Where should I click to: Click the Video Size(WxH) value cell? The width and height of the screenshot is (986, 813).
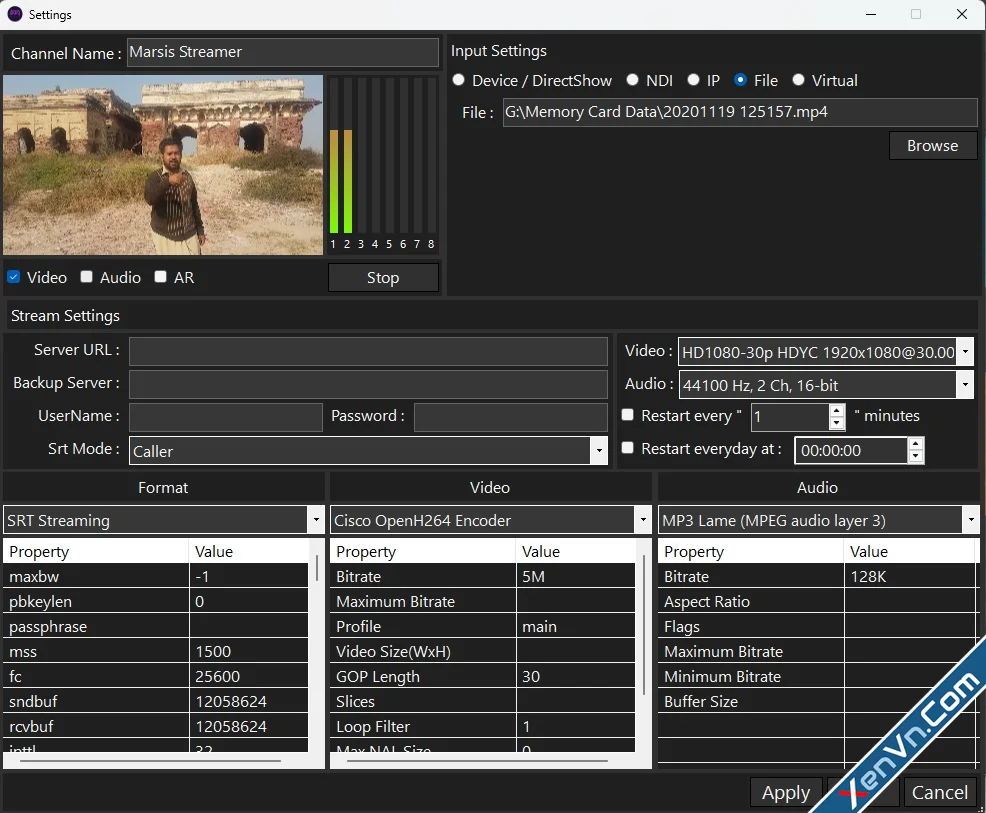(576, 651)
